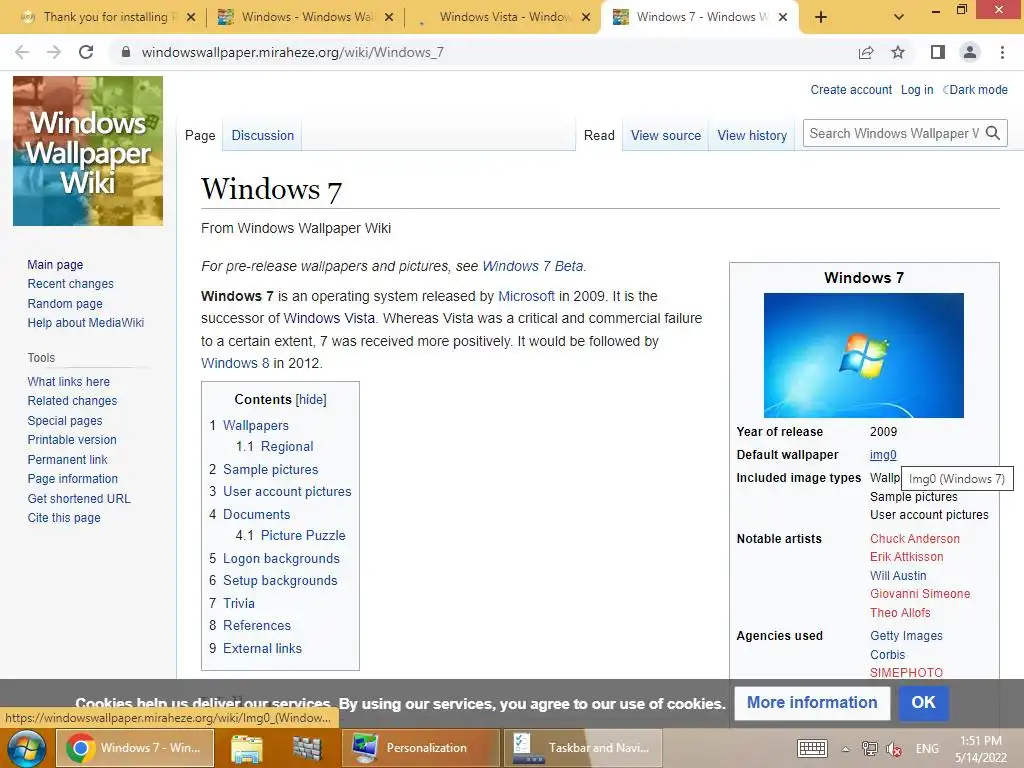Select the View source tab
This screenshot has width=1024, height=768.
coord(665,135)
